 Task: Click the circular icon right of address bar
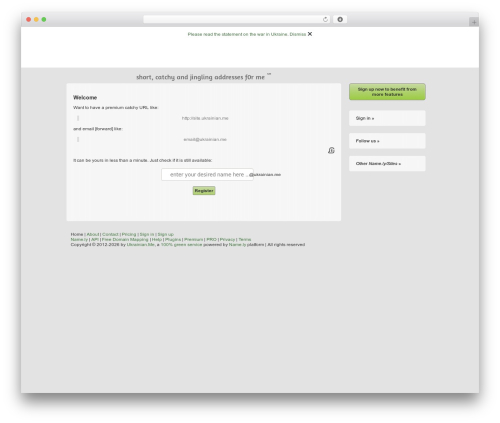340,19
